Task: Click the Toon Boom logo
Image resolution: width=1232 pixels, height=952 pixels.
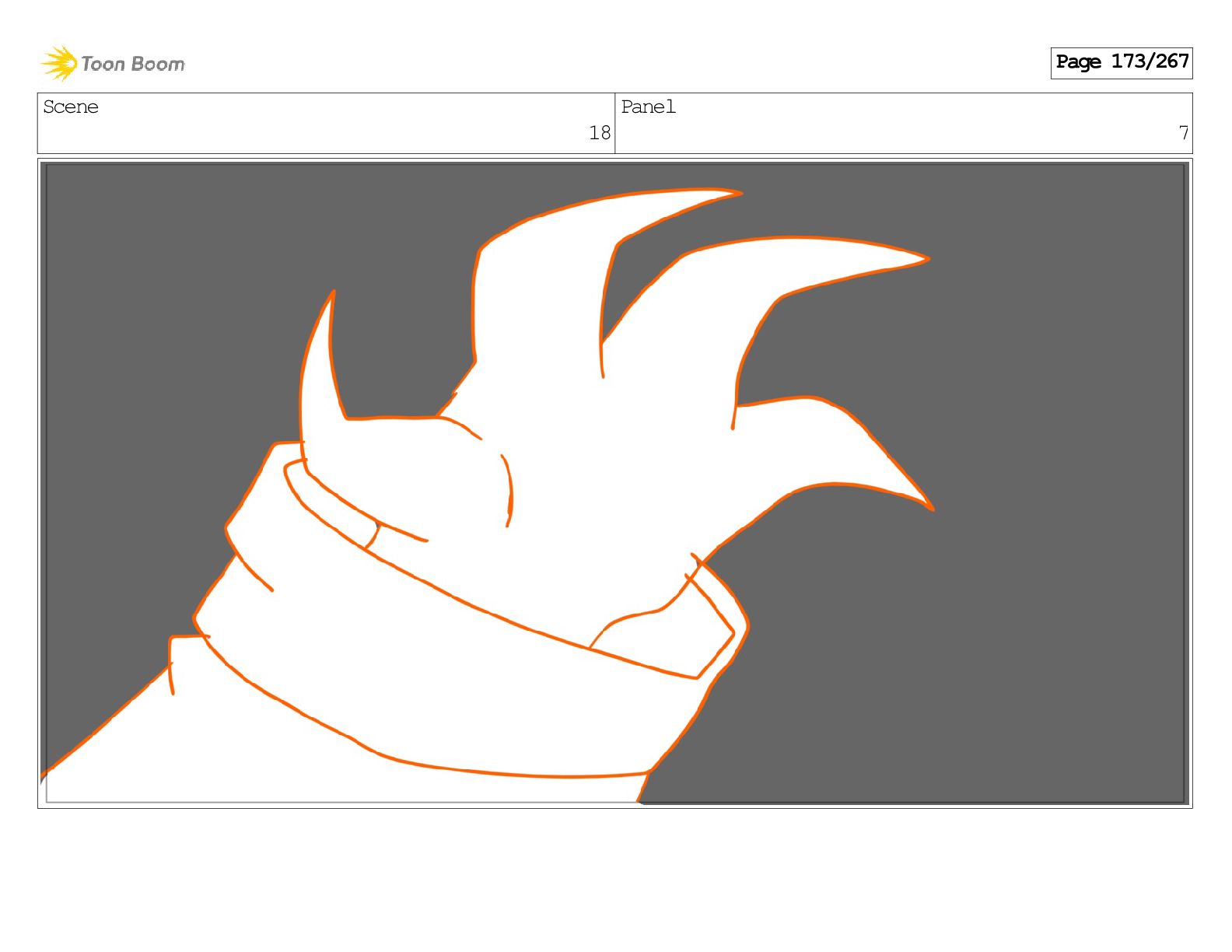Action: (x=113, y=63)
